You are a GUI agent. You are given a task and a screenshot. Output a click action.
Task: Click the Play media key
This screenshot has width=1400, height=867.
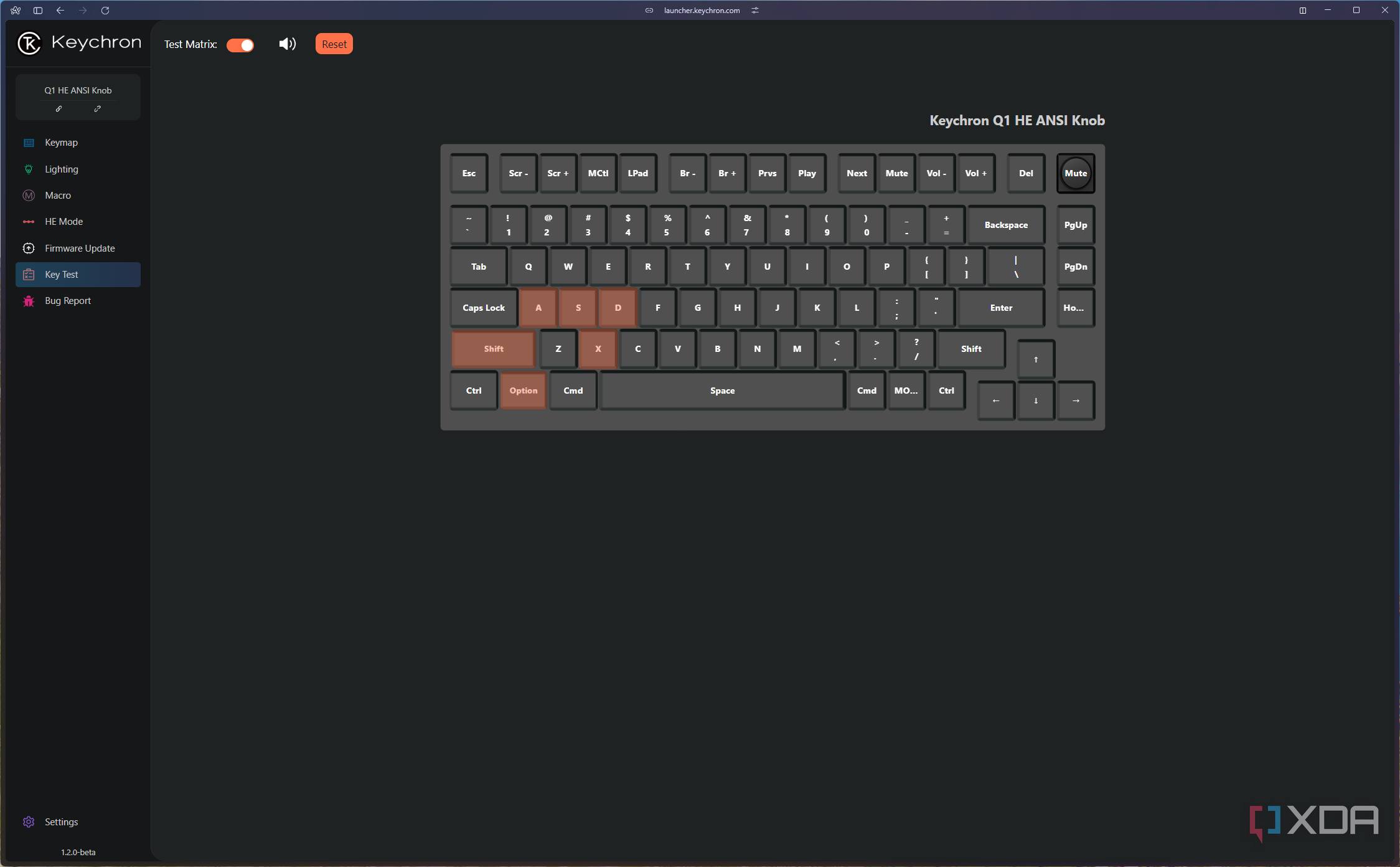(807, 173)
